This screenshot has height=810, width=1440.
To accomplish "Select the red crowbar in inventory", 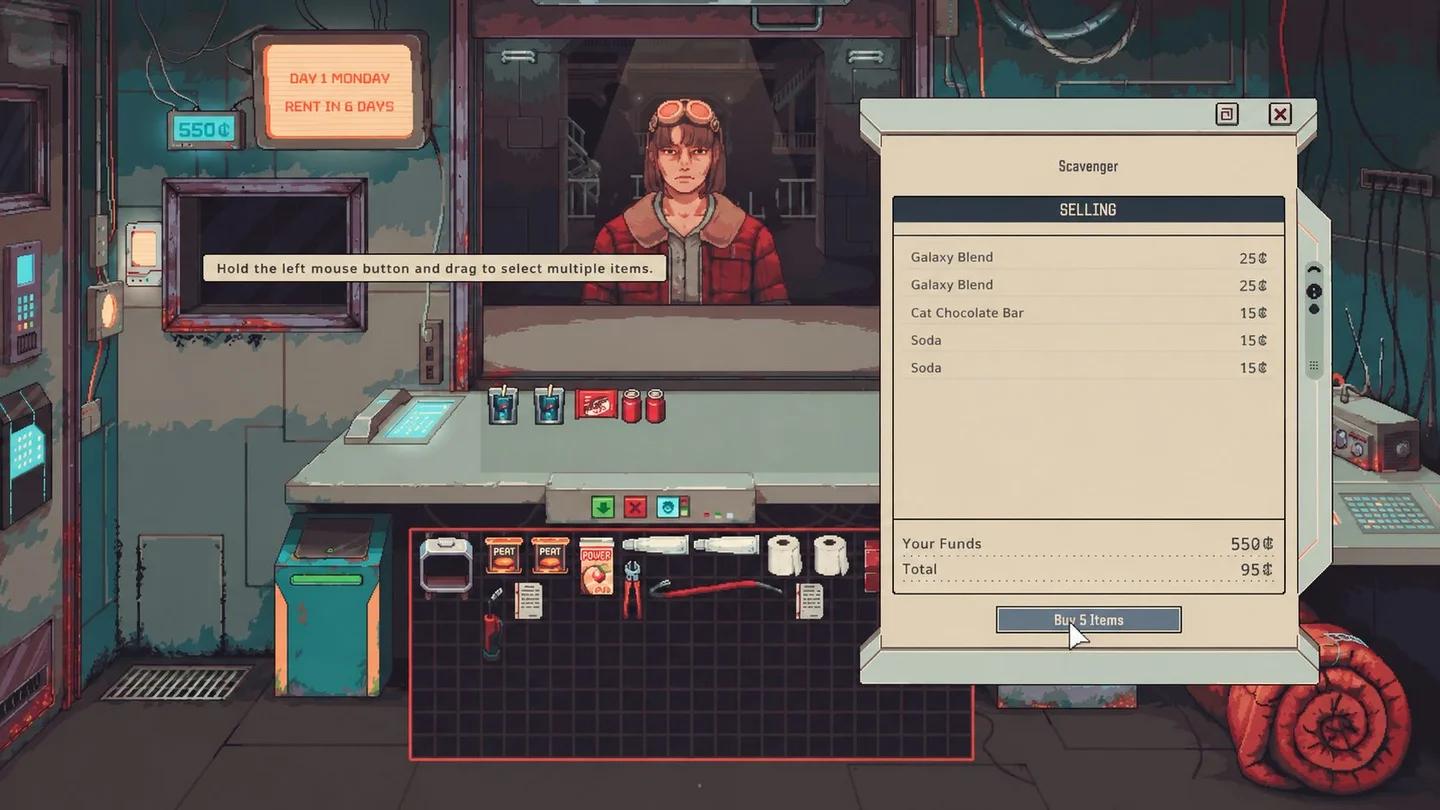I will click(x=716, y=587).
